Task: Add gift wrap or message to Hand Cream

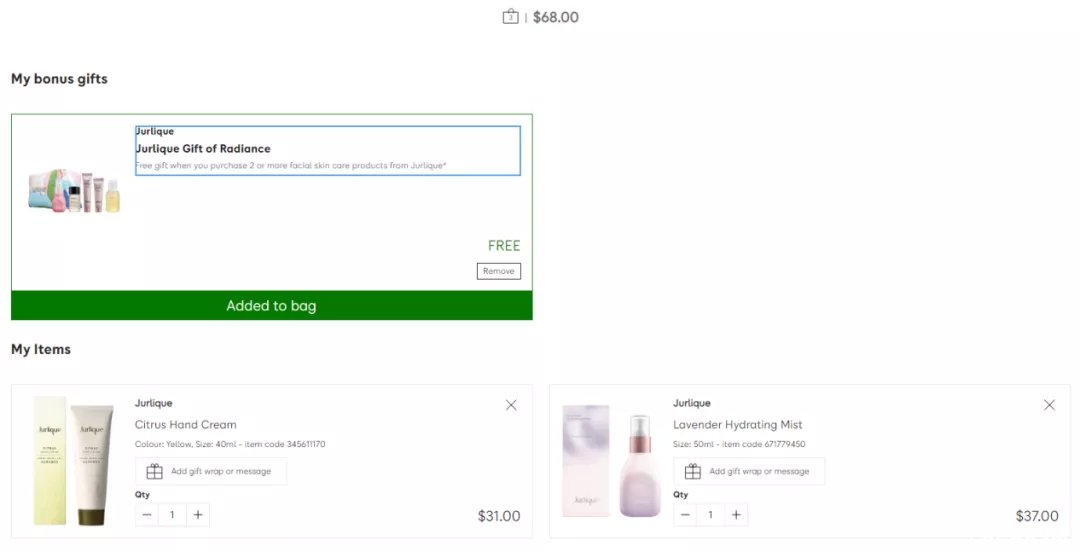Action: pyautogui.click(x=211, y=471)
